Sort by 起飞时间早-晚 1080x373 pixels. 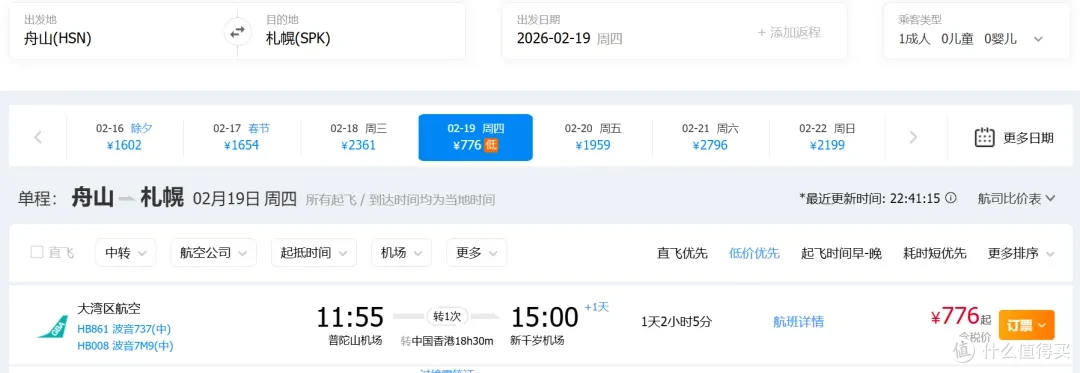(841, 253)
